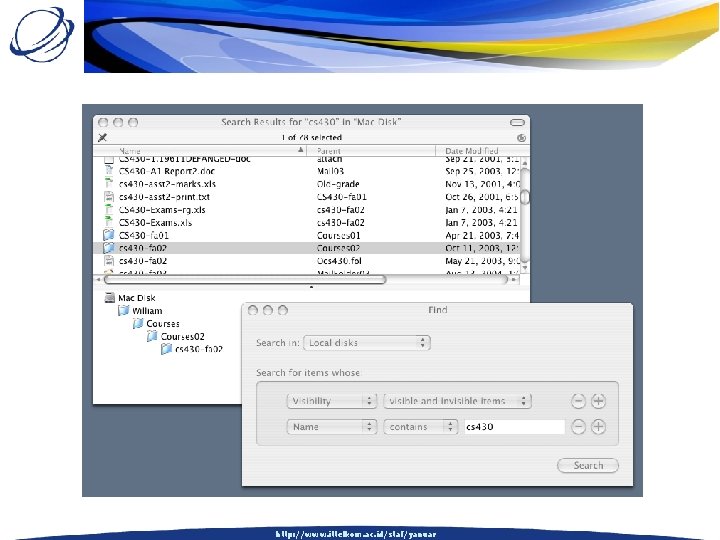Select the CS430-fa01 folder icon
The height and width of the screenshot is (540, 720).
(x=109, y=235)
